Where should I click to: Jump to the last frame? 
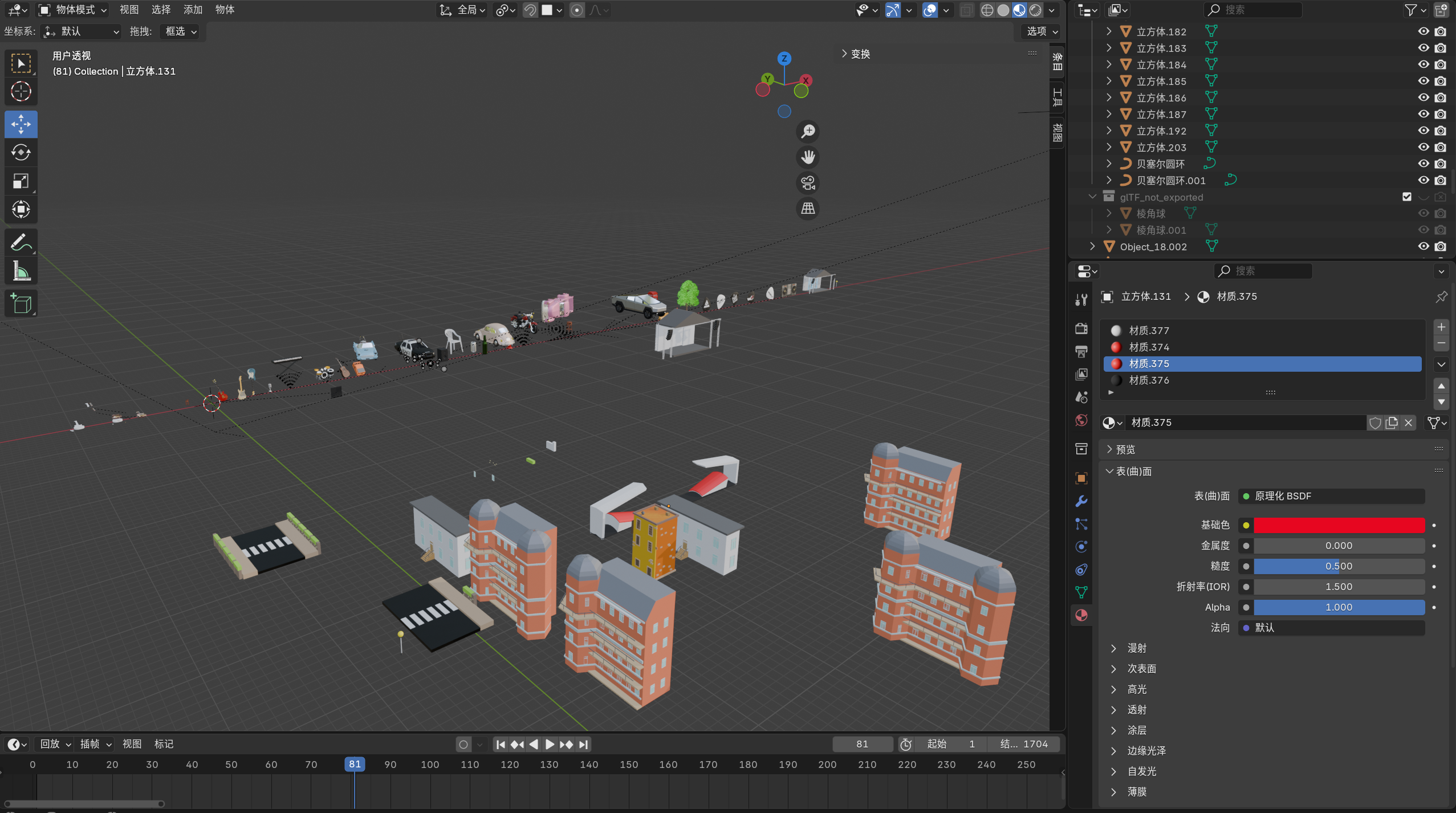click(x=583, y=744)
